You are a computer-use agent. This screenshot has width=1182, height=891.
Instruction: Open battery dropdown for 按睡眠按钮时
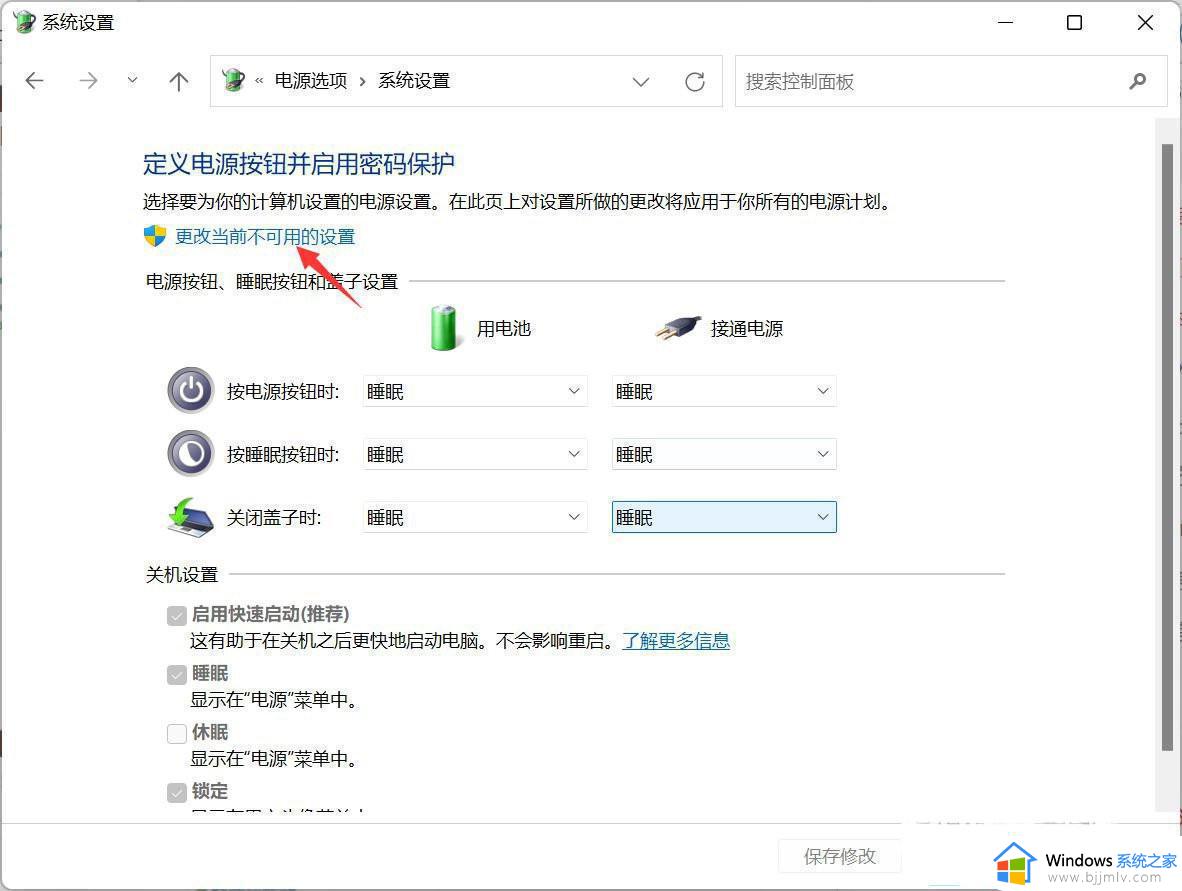(x=475, y=454)
